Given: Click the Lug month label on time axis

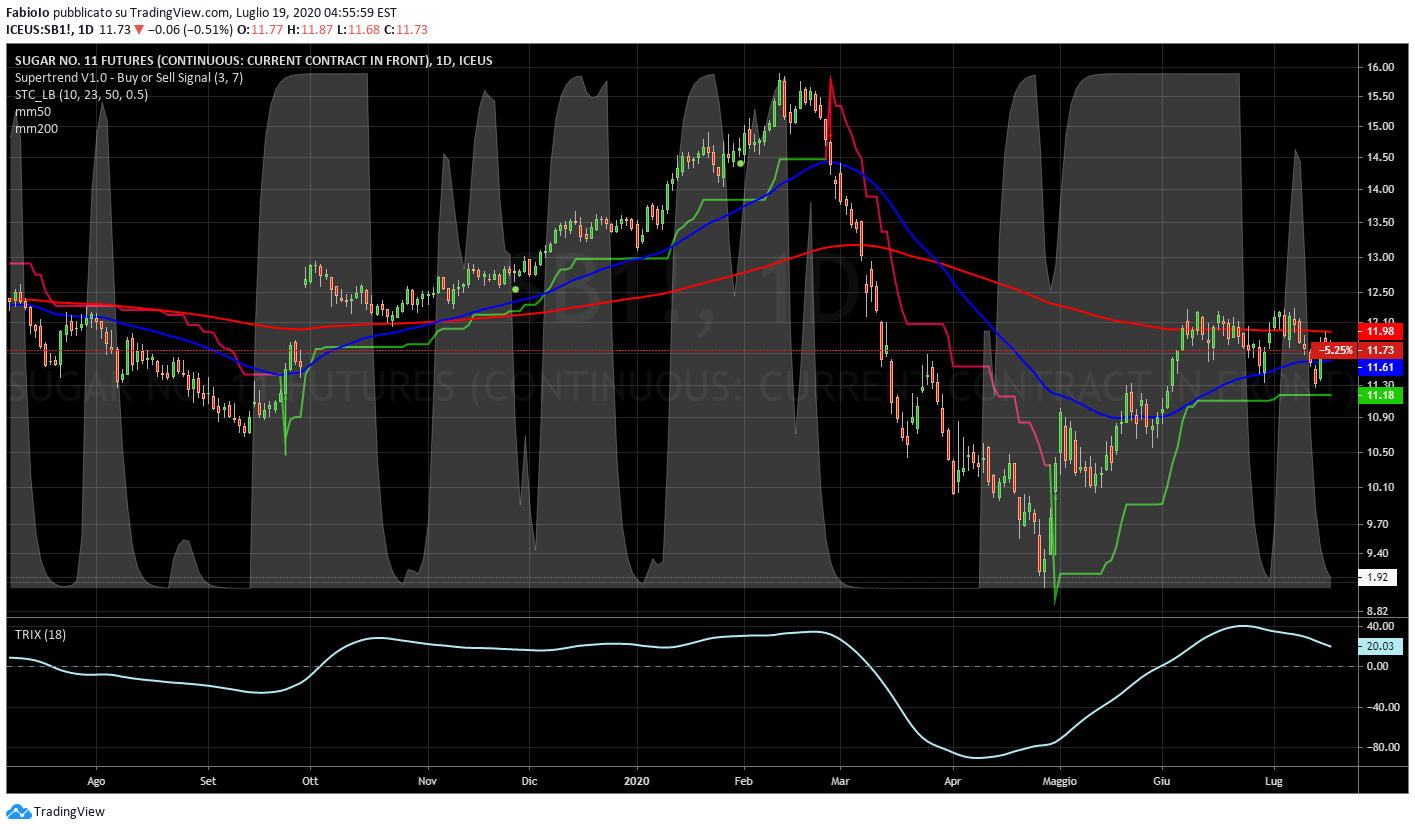Looking at the screenshot, I should (1273, 780).
